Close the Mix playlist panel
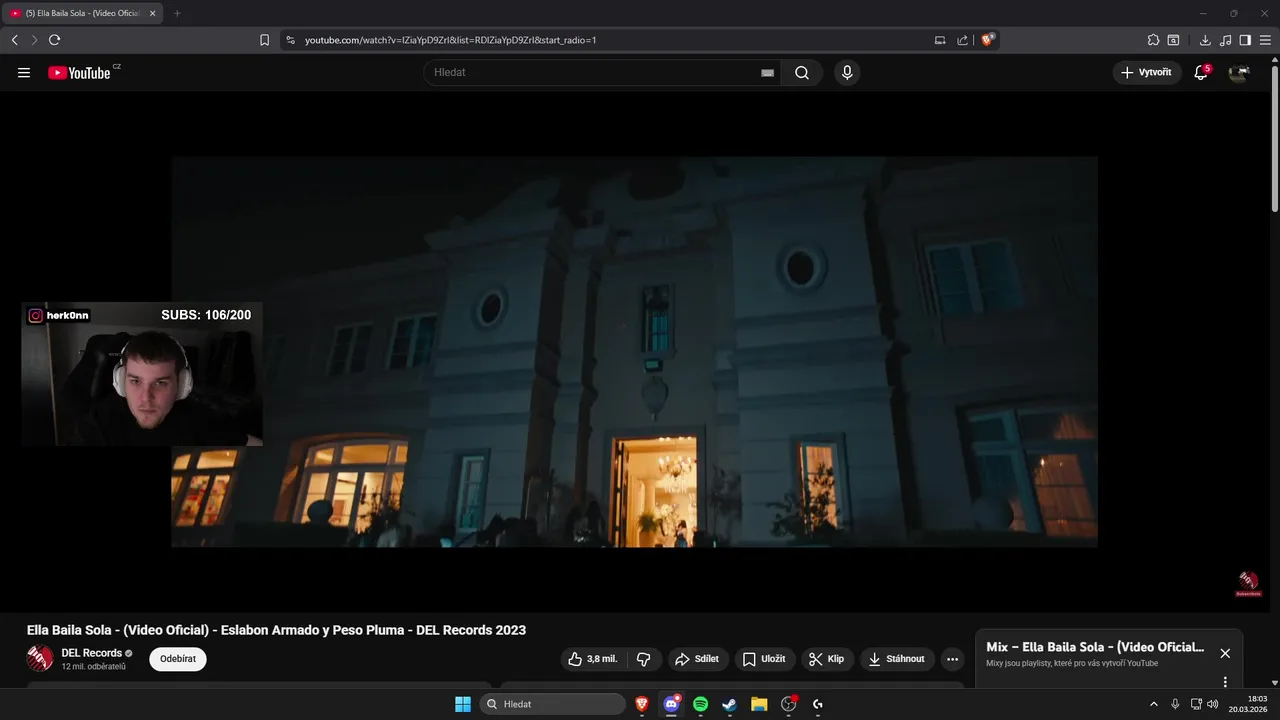This screenshot has width=1280, height=720. (1225, 653)
